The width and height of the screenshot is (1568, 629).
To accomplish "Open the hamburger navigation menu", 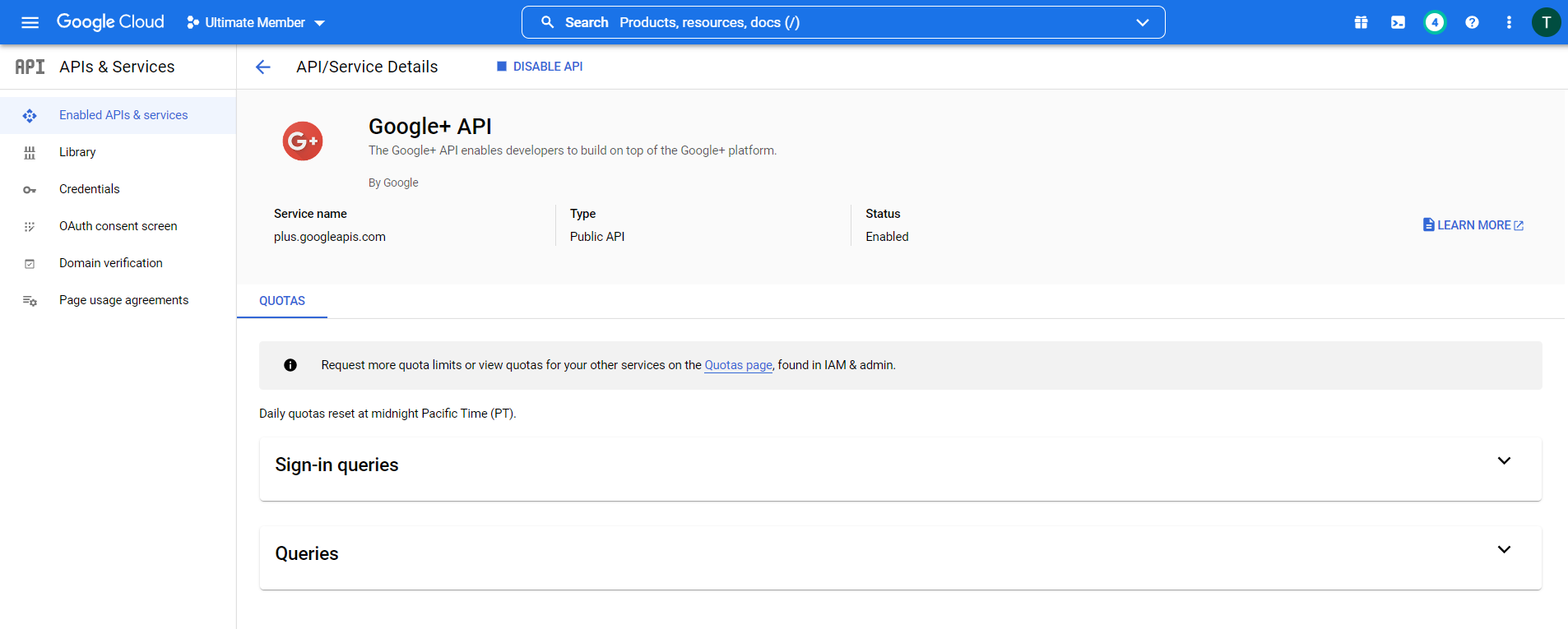I will click(30, 22).
